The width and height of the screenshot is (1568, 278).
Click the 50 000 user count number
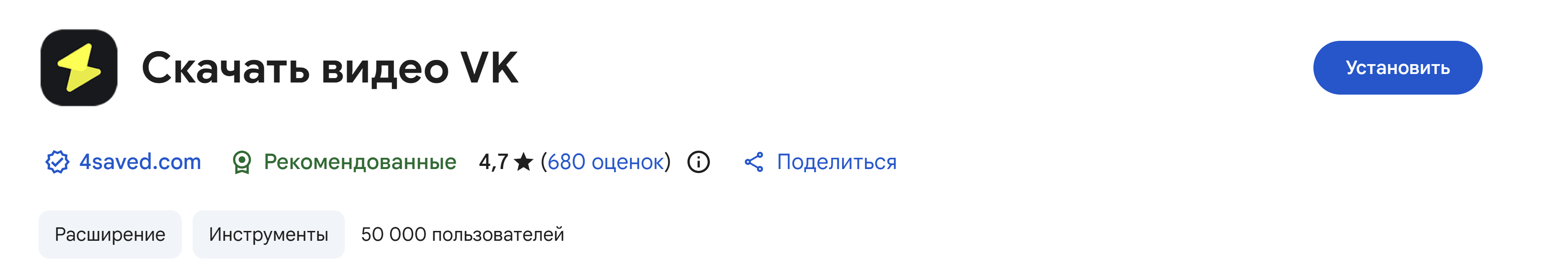click(393, 234)
